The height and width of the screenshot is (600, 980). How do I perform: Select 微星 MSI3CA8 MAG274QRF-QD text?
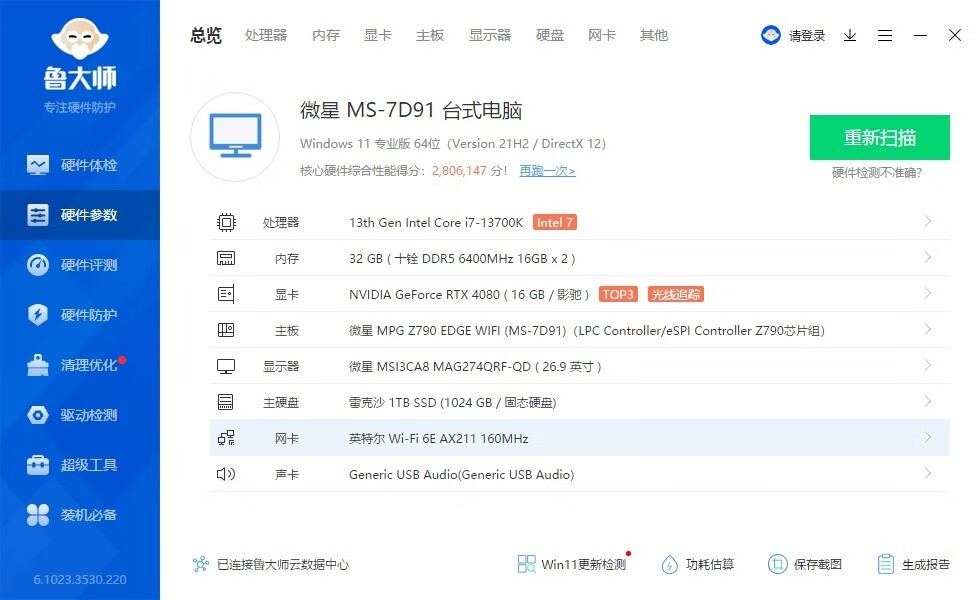439,366
